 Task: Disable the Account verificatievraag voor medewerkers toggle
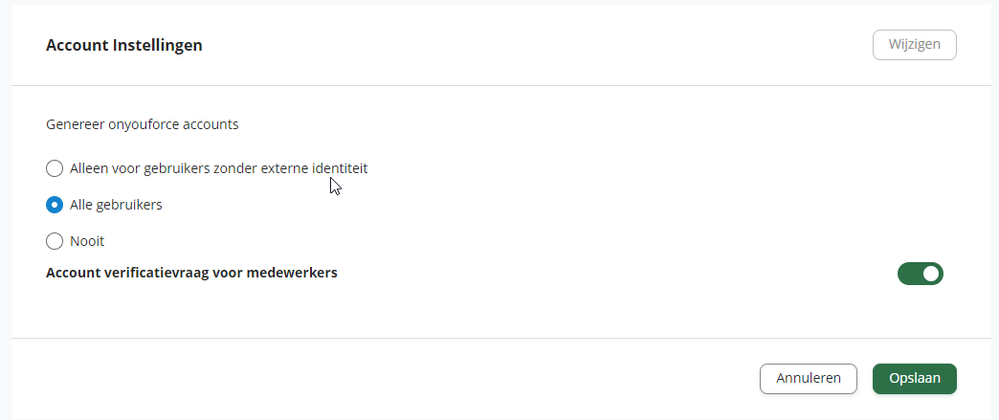(920, 273)
